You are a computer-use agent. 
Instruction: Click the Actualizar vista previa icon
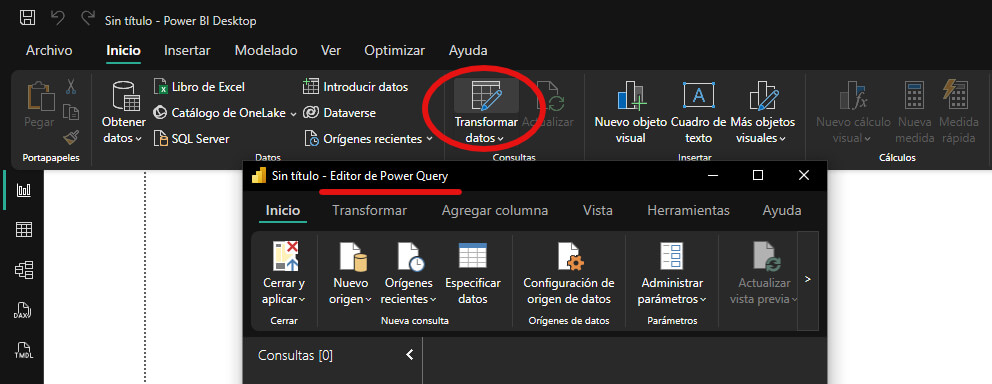(767, 256)
